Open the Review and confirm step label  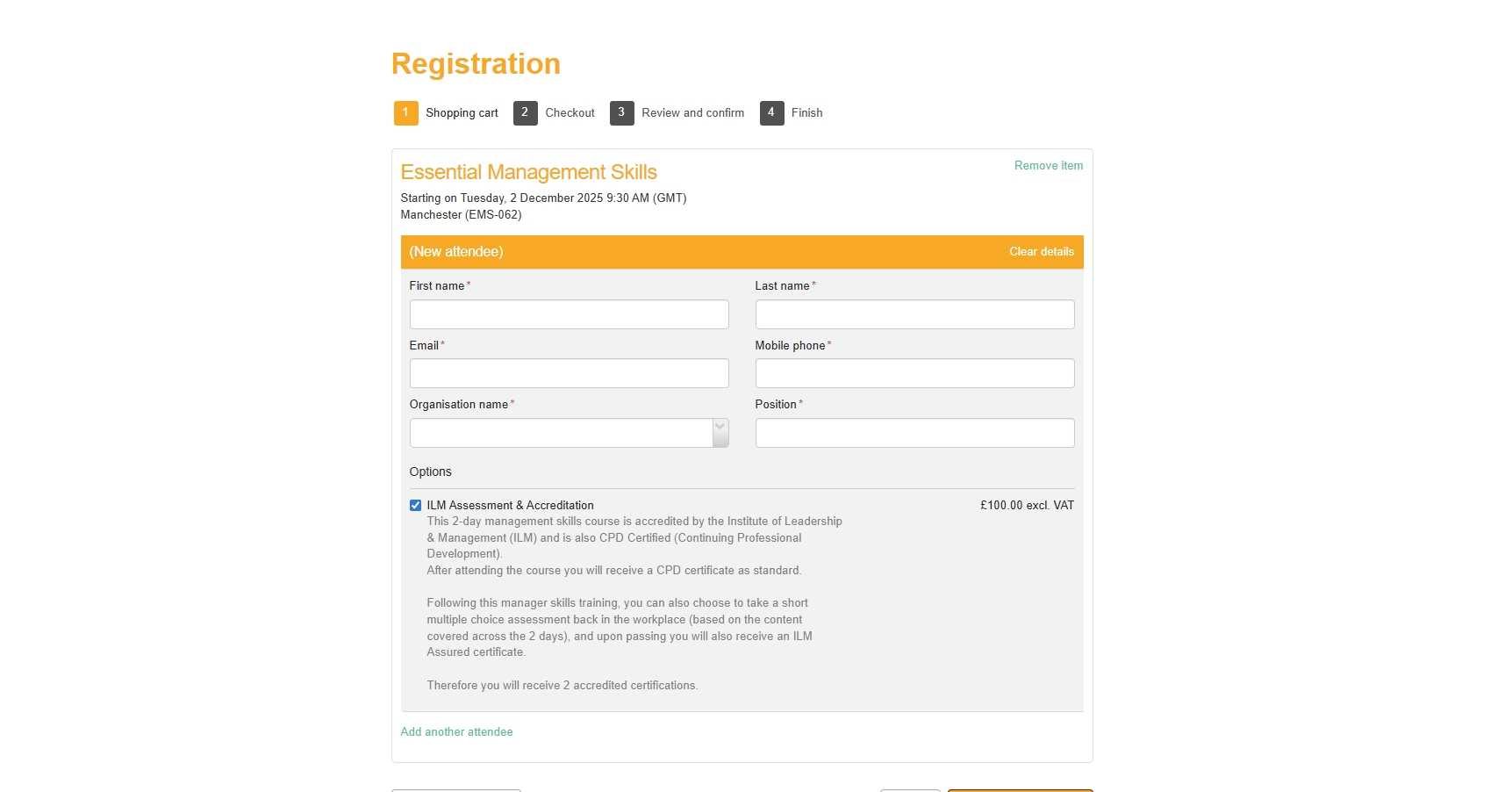[x=692, y=113]
